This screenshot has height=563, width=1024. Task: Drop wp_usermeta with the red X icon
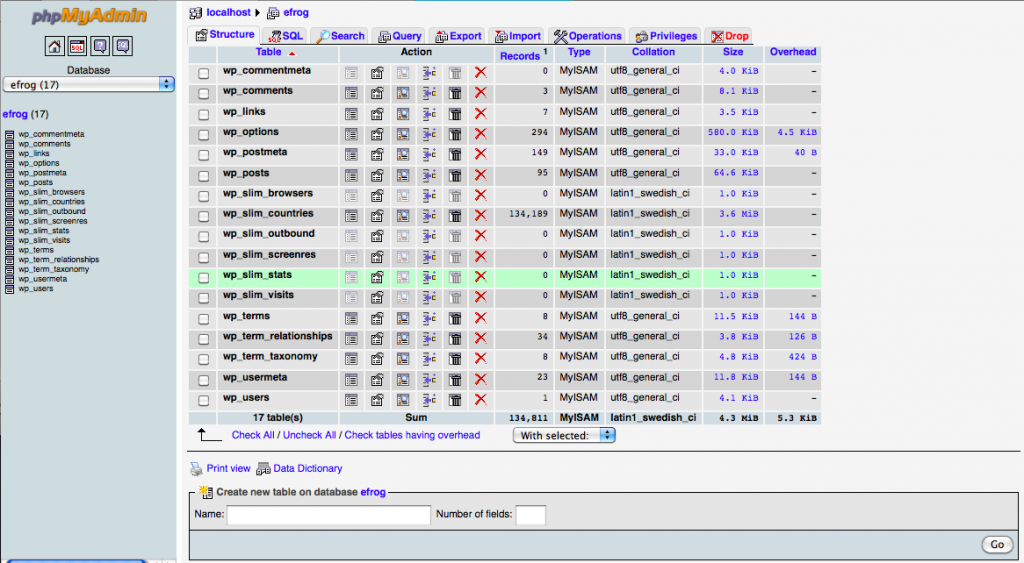point(481,379)
